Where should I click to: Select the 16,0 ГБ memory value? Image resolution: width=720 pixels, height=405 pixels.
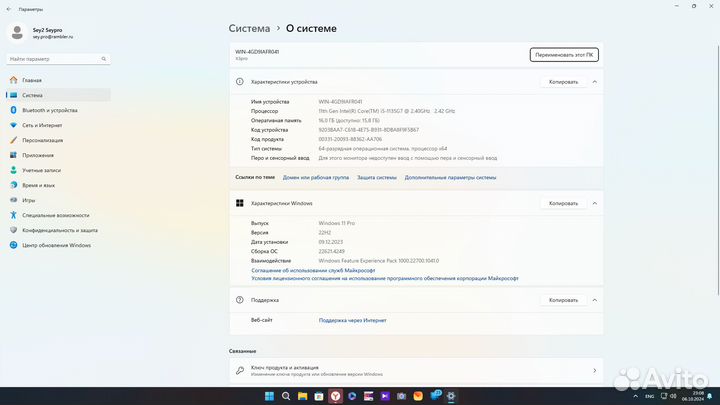tap(349, 120)
